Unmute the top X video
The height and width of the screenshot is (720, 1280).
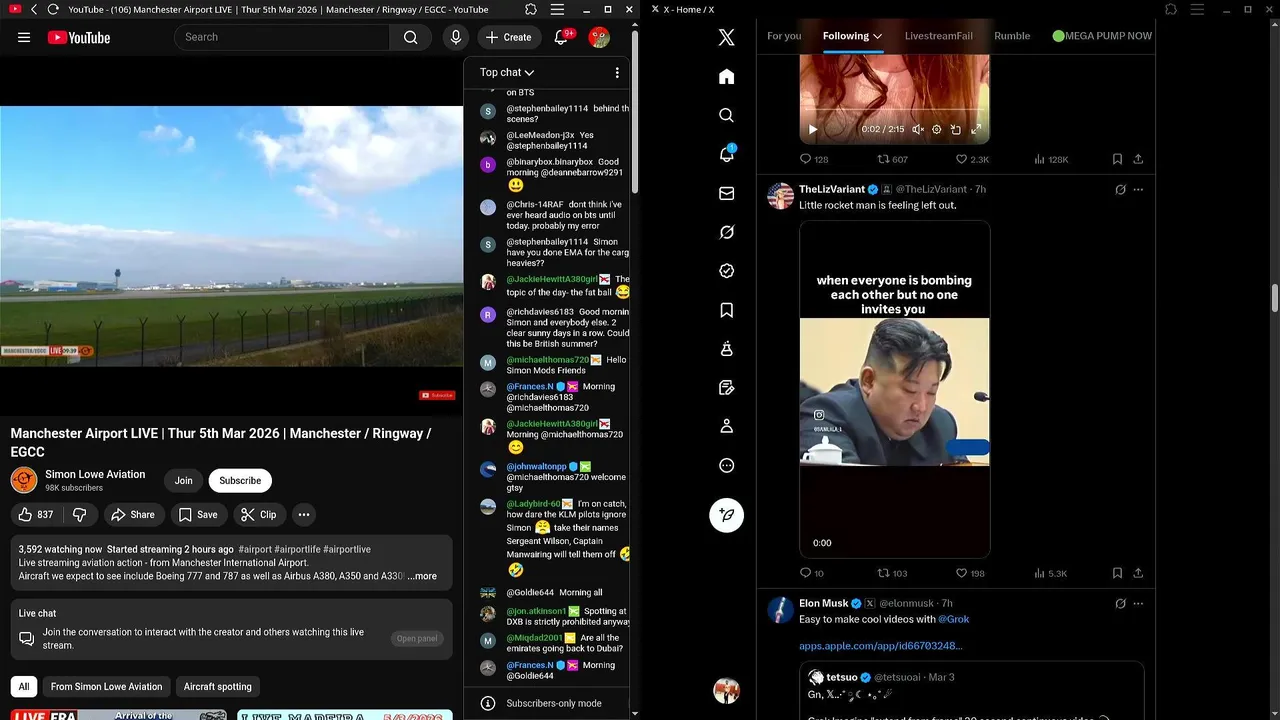(x=918, y=129)
